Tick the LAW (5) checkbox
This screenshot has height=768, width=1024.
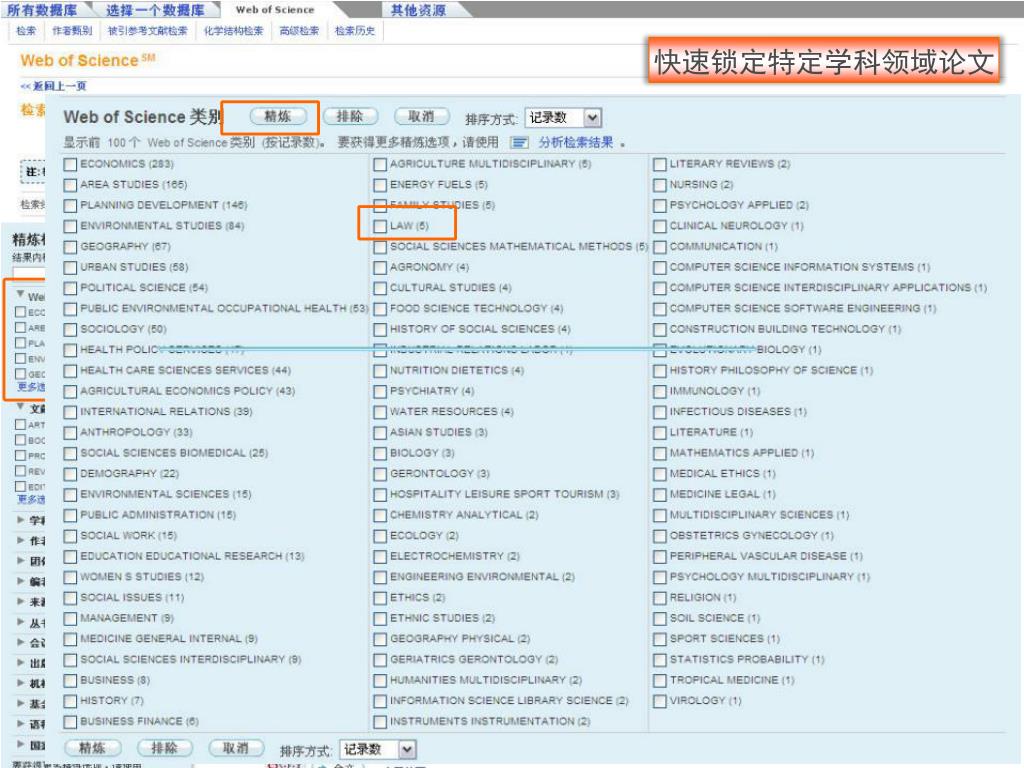(380, 227)
